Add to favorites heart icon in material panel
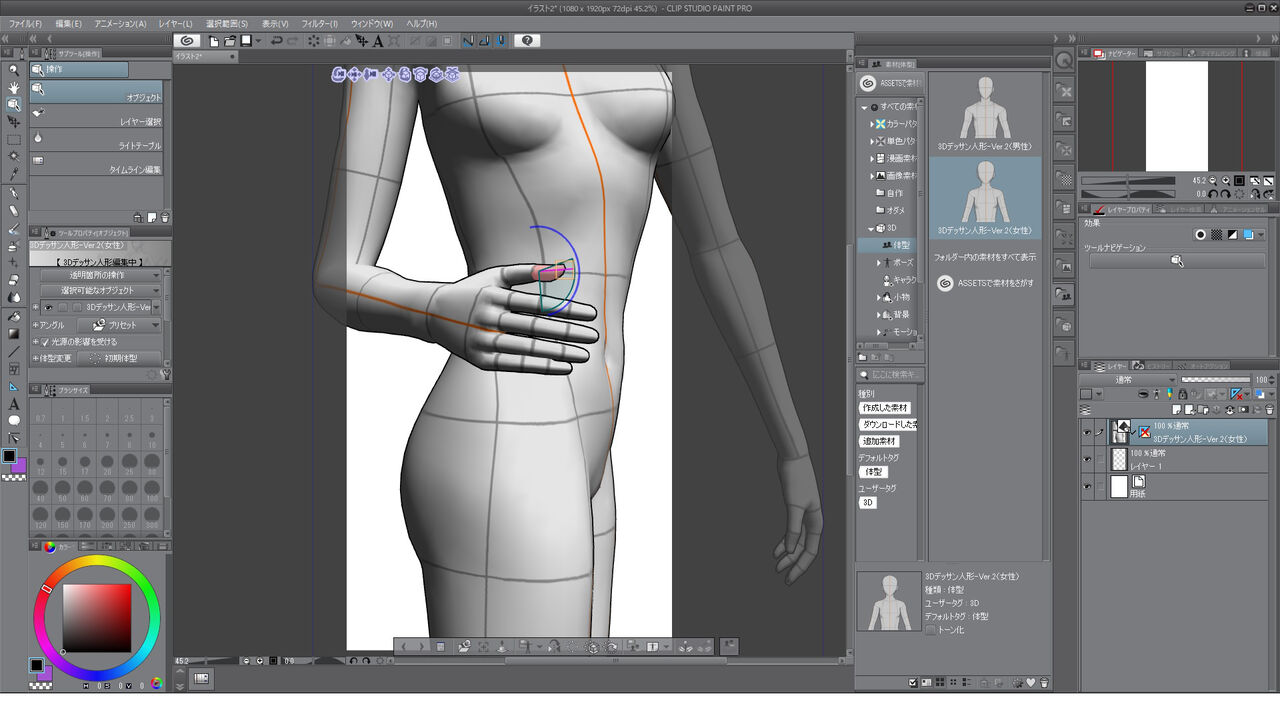1280x720 pixels. pyautogui.click(x=1031, y=683)
